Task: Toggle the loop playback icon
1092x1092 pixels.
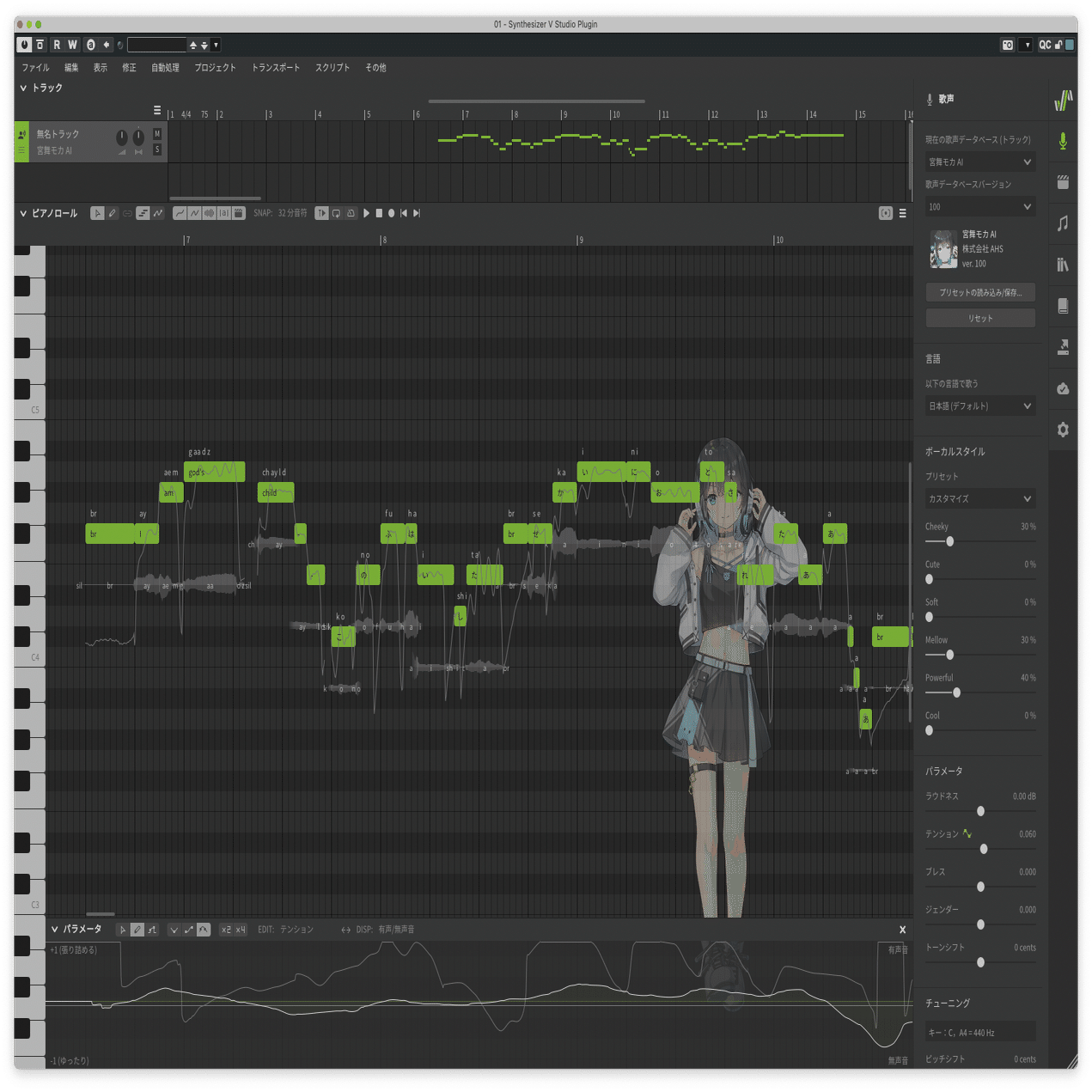Action: (337, 213)
